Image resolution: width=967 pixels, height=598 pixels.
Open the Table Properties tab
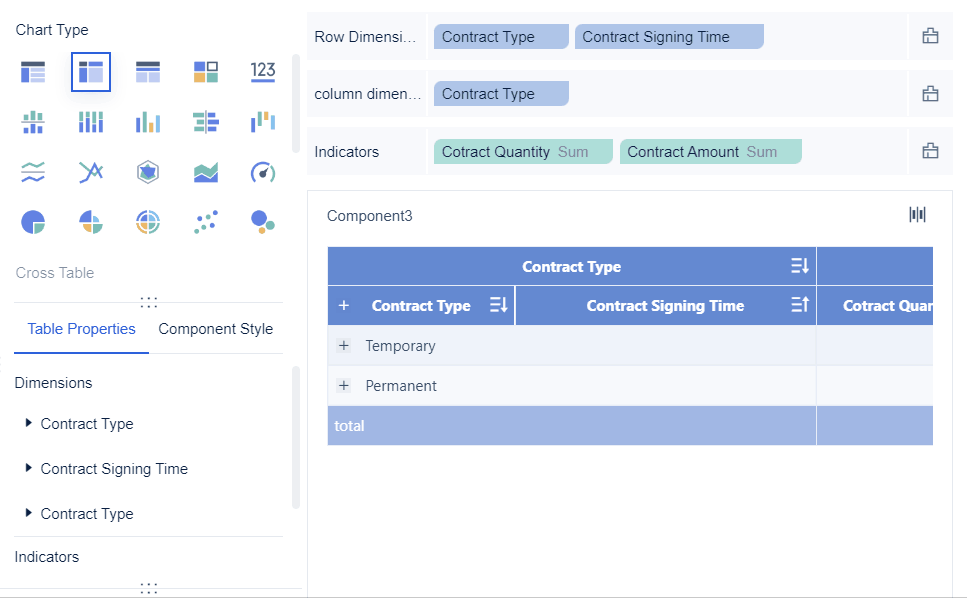point(81,329)
